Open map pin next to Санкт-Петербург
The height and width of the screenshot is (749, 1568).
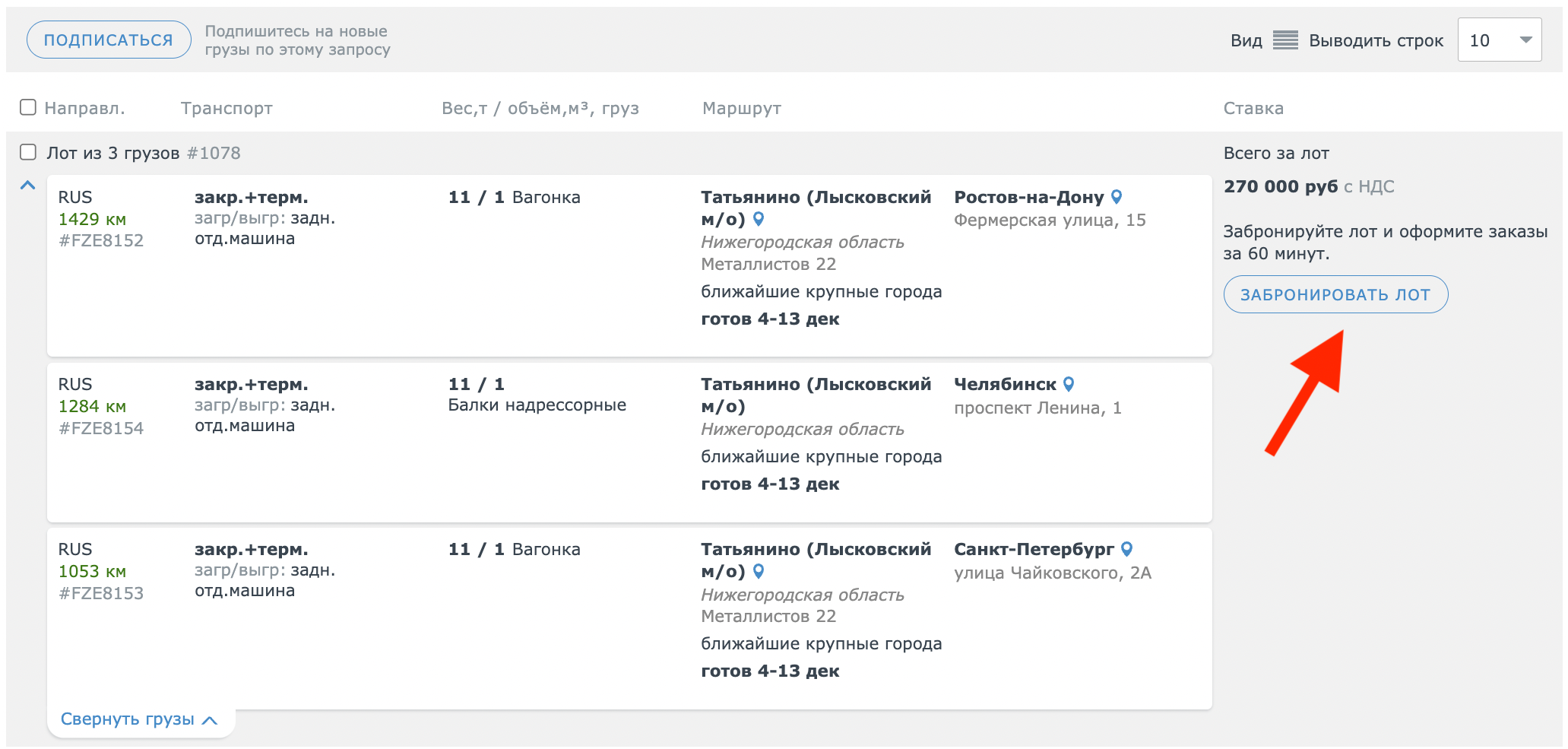(1127, 548)
